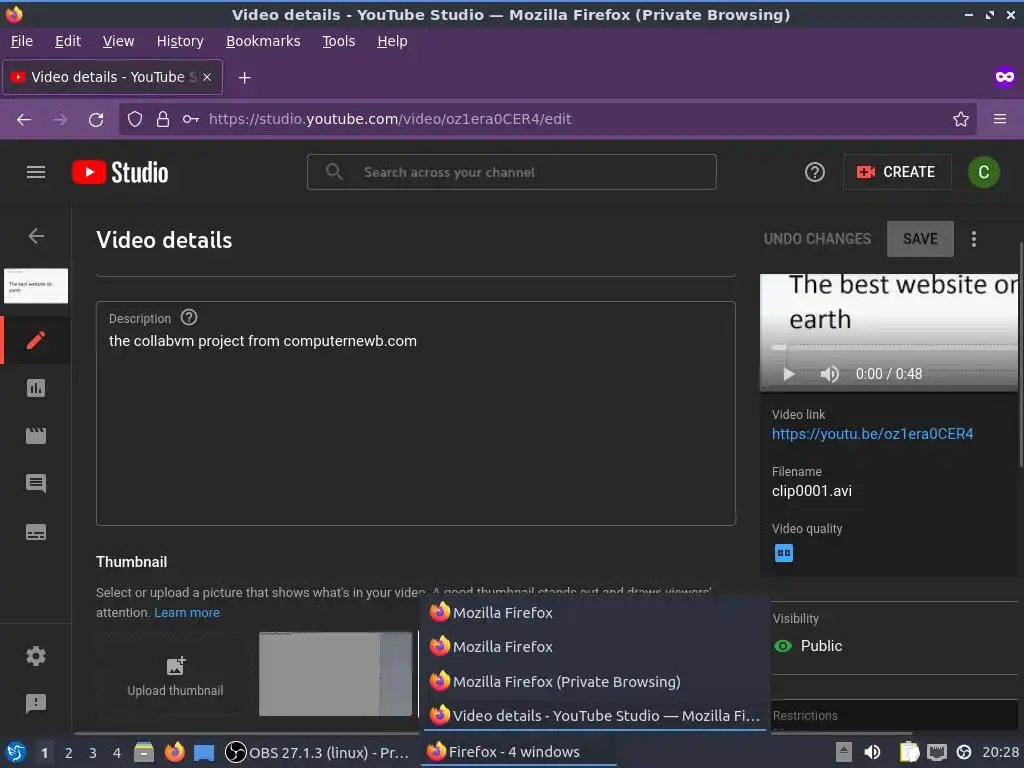The height and width of the screenshot is (768, 1024).
Task: Open the start menu at taskbar left
Action: click(x=16, y=752)
